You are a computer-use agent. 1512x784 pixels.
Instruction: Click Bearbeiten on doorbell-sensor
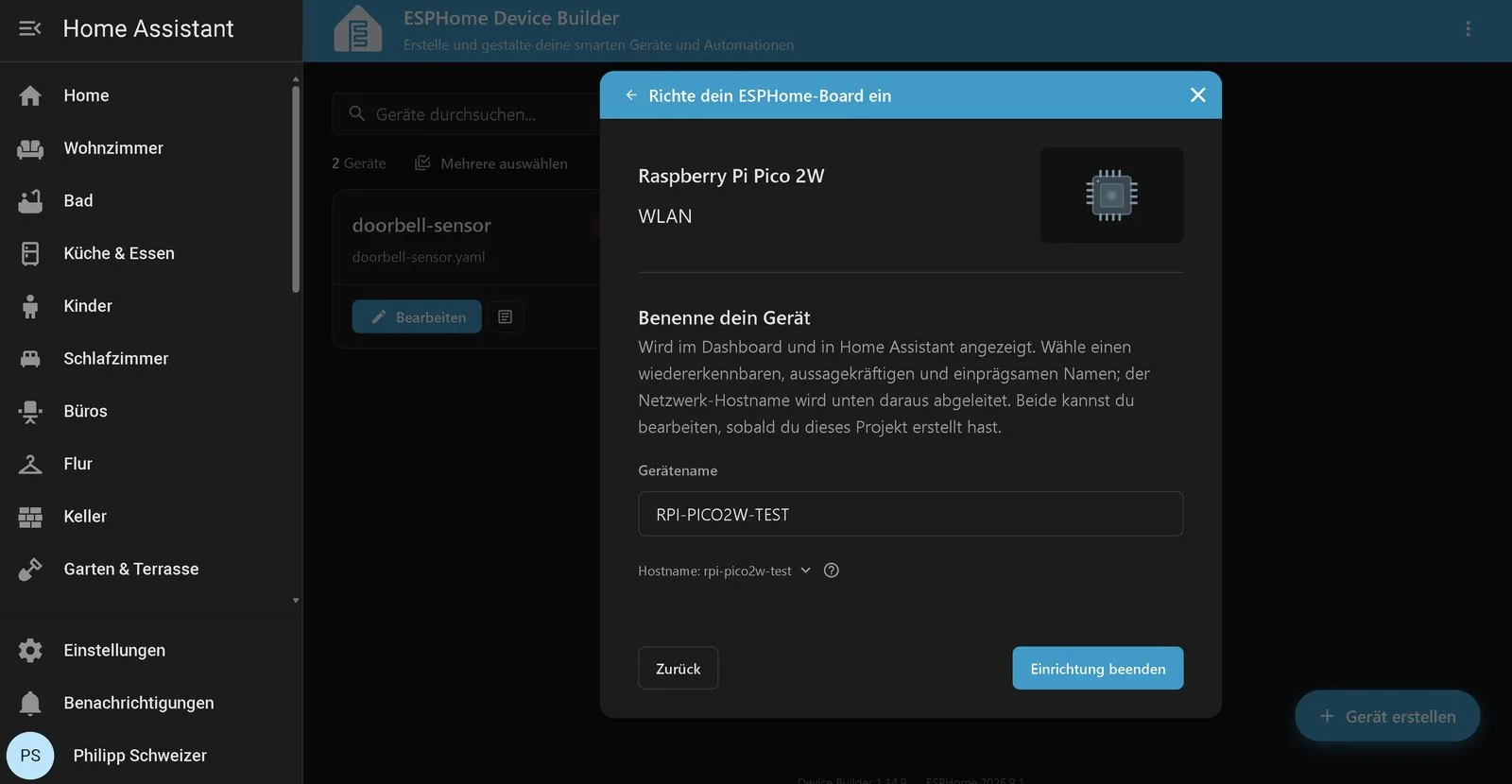[417, 316]
